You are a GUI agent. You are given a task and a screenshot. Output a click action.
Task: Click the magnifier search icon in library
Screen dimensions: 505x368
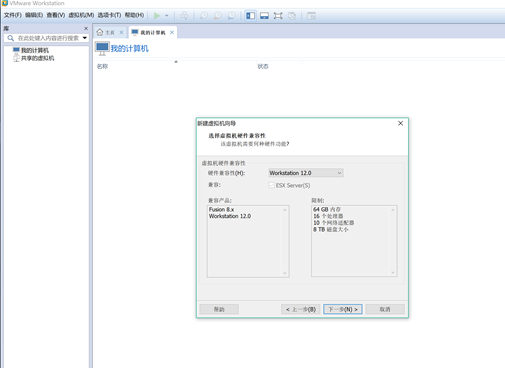11,38
